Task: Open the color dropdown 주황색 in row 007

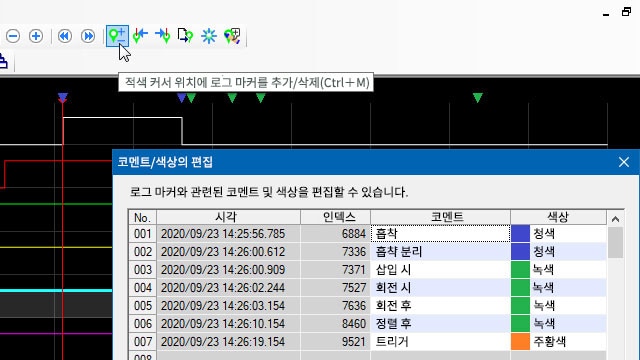Action: pos(568,341)
